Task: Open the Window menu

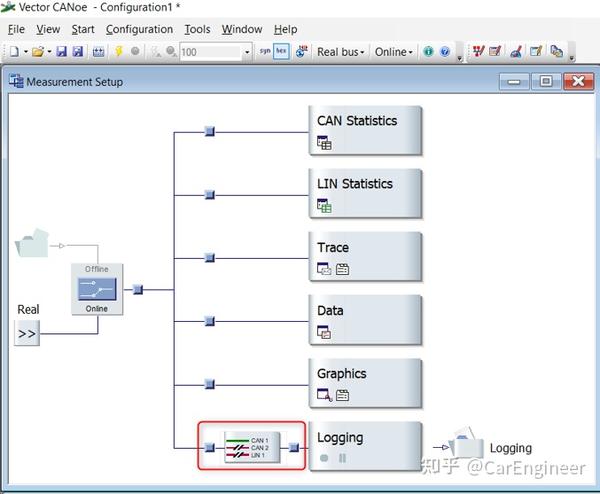Action: (x=242, y=29)
